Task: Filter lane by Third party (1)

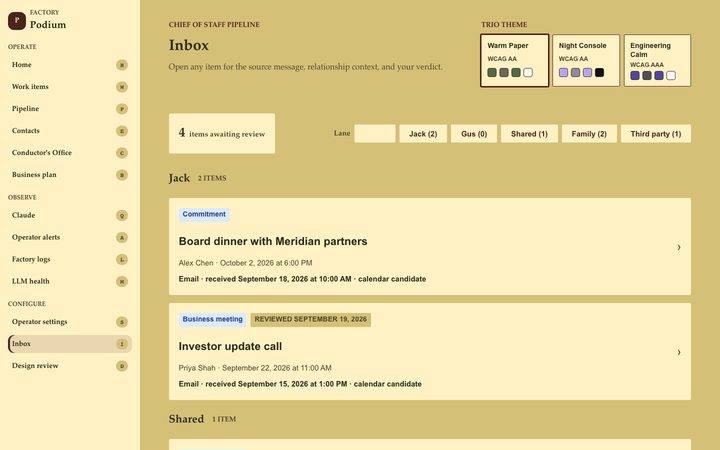Action: [656, 134]
